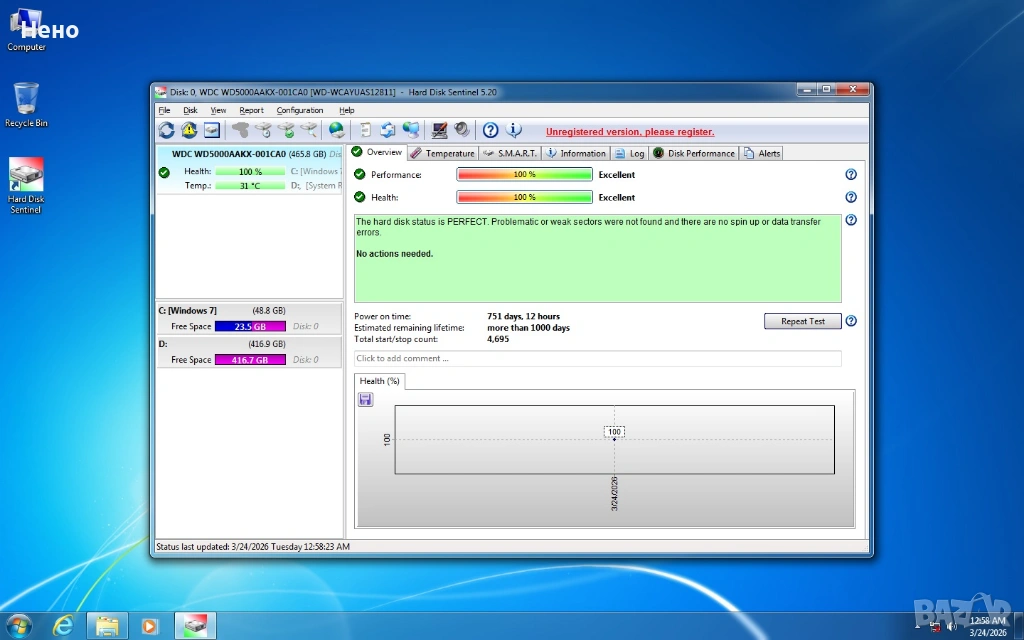
Task: Open the Disk Performance tab
Action: pyautogui.click(x=695, y=153)
